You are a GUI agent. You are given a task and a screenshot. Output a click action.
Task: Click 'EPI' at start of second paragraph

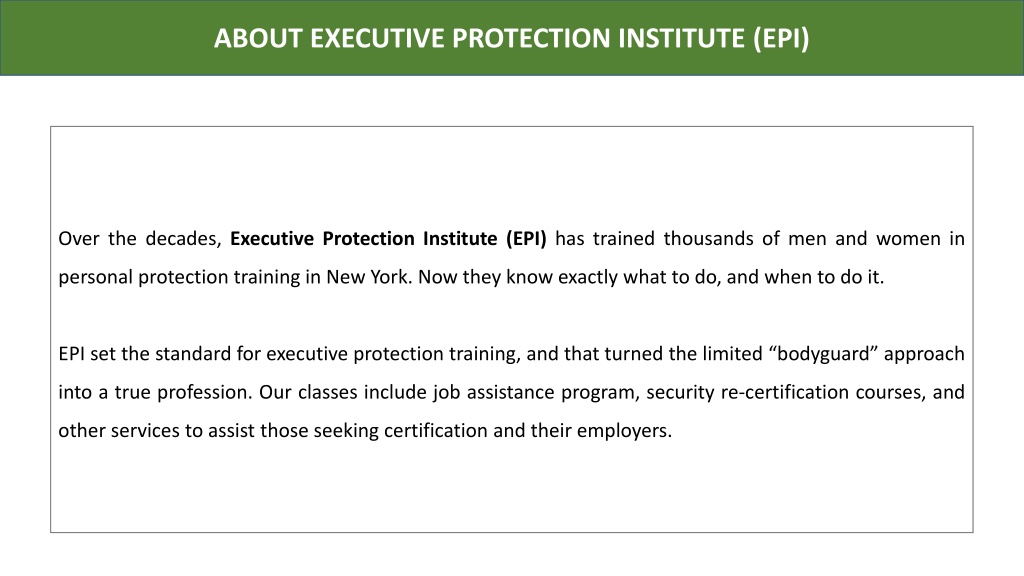pos(71,354)
